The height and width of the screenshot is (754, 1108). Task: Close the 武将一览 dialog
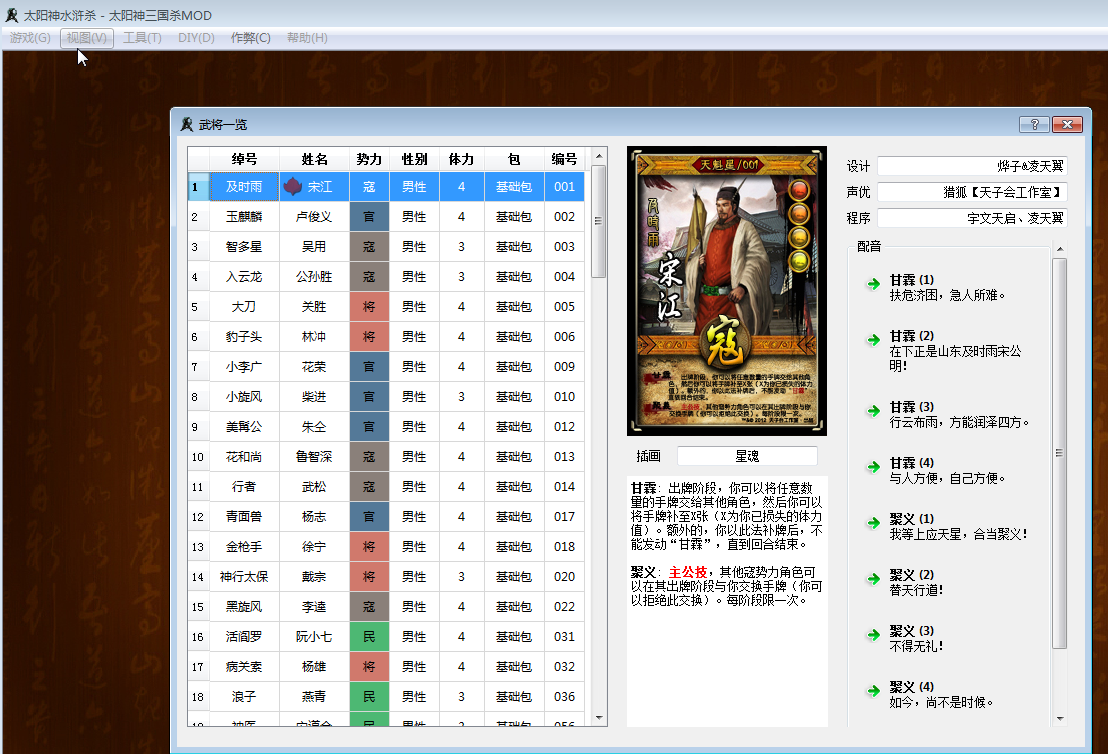[1067, 124]
